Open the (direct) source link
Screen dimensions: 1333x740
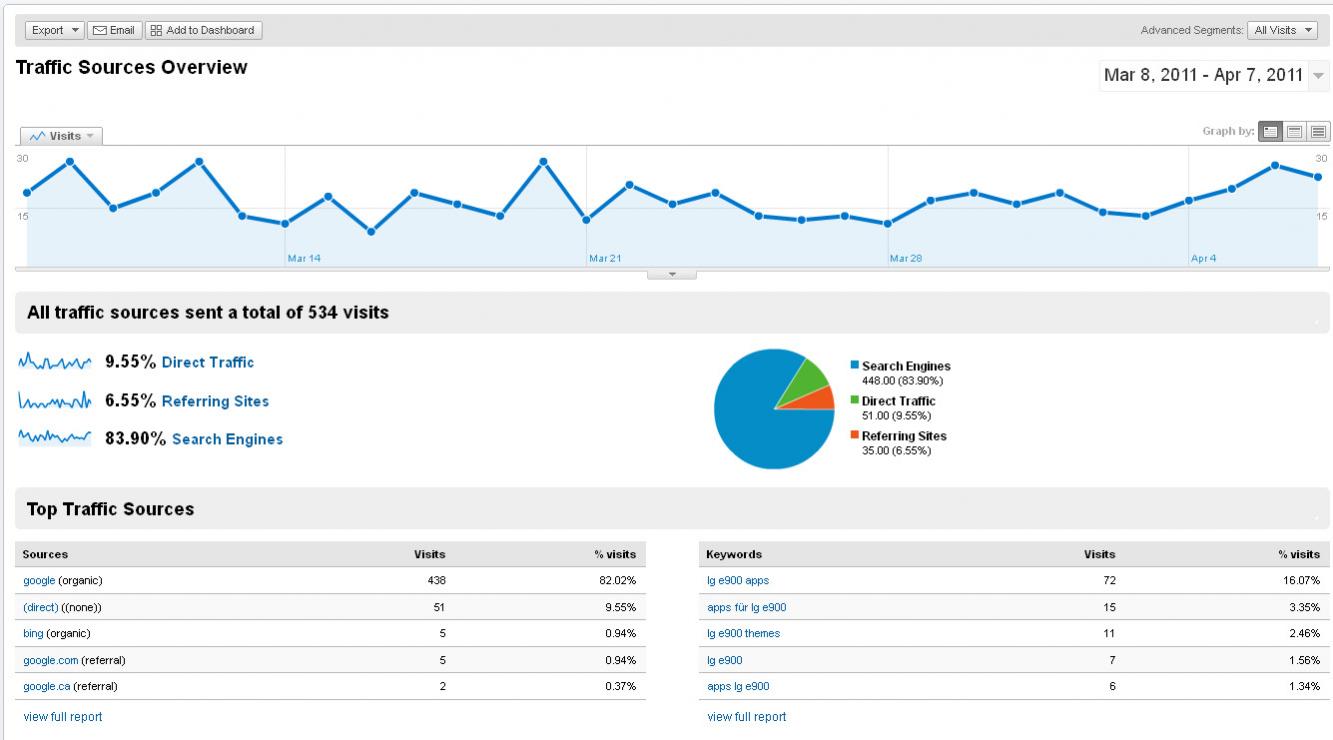[40, 608]
